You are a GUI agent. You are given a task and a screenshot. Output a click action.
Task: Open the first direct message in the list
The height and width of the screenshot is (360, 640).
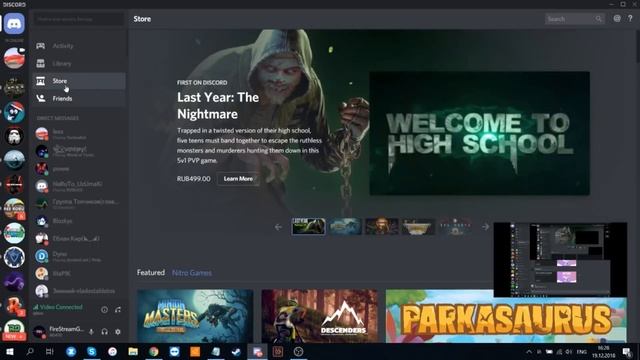pos(79,133)
